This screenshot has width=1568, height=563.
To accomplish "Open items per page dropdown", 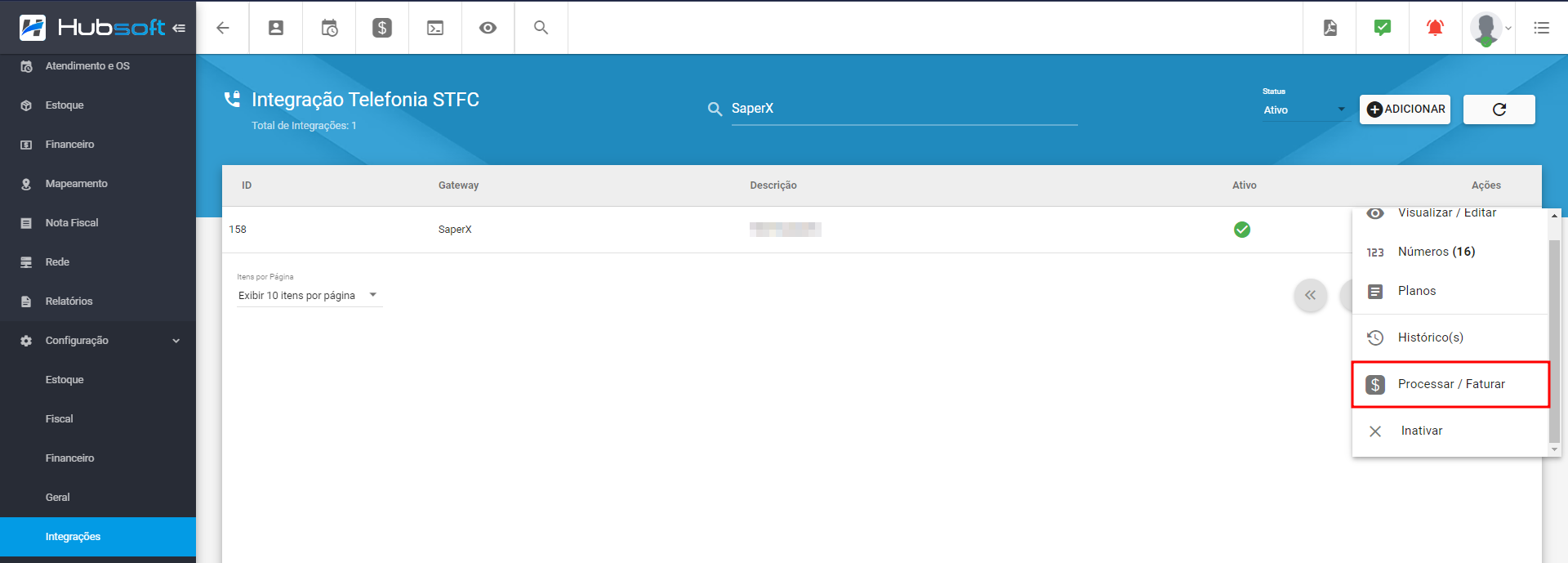I will 309,295.
